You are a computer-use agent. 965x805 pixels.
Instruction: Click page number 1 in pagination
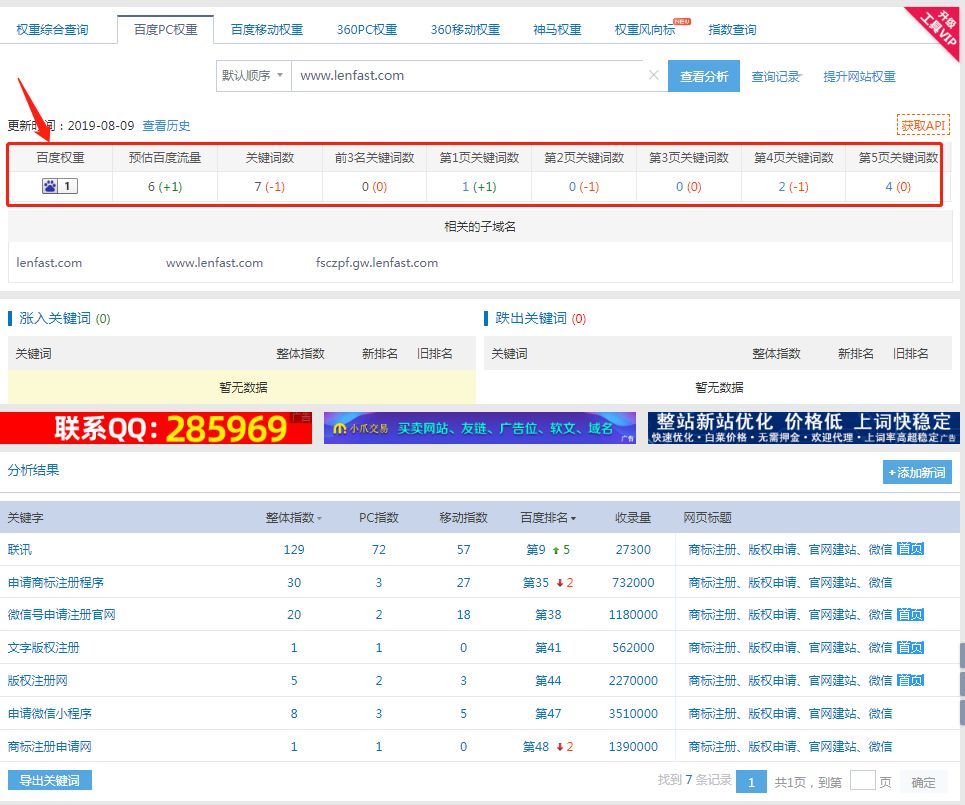pyautogui.click(x=751, y=782)
